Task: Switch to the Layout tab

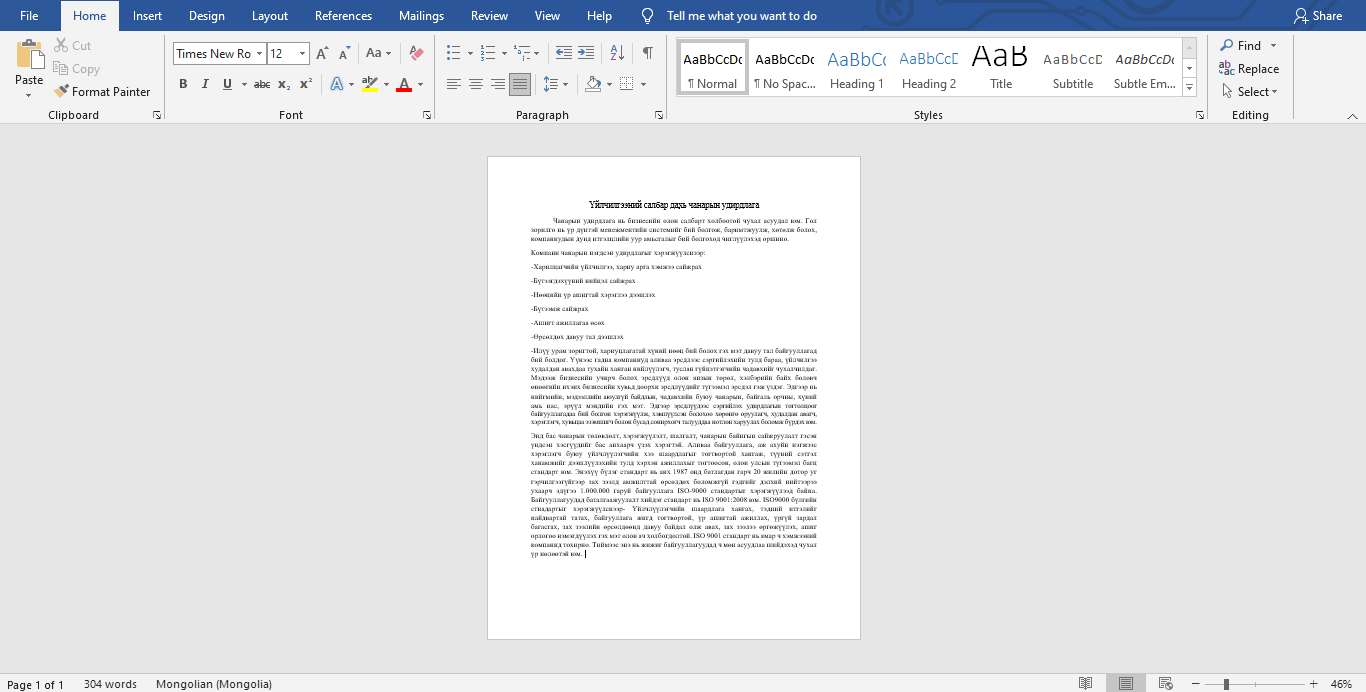Action: click(270, 16)
